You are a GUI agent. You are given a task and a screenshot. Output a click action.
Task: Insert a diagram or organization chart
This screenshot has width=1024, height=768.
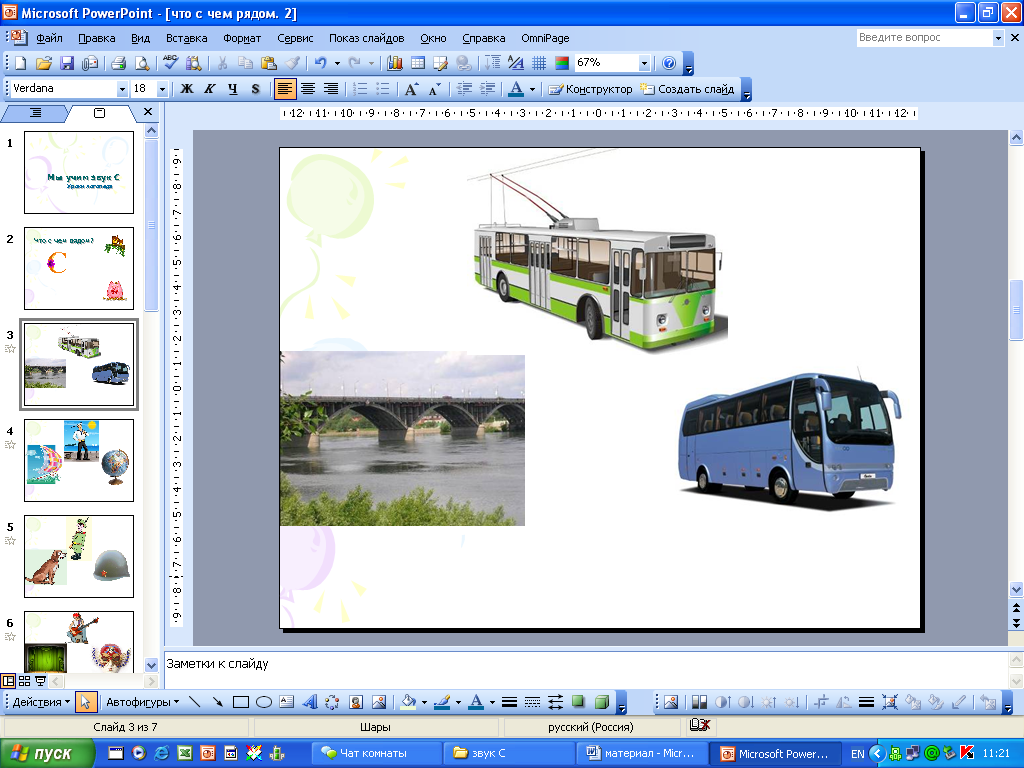point(332,702)
